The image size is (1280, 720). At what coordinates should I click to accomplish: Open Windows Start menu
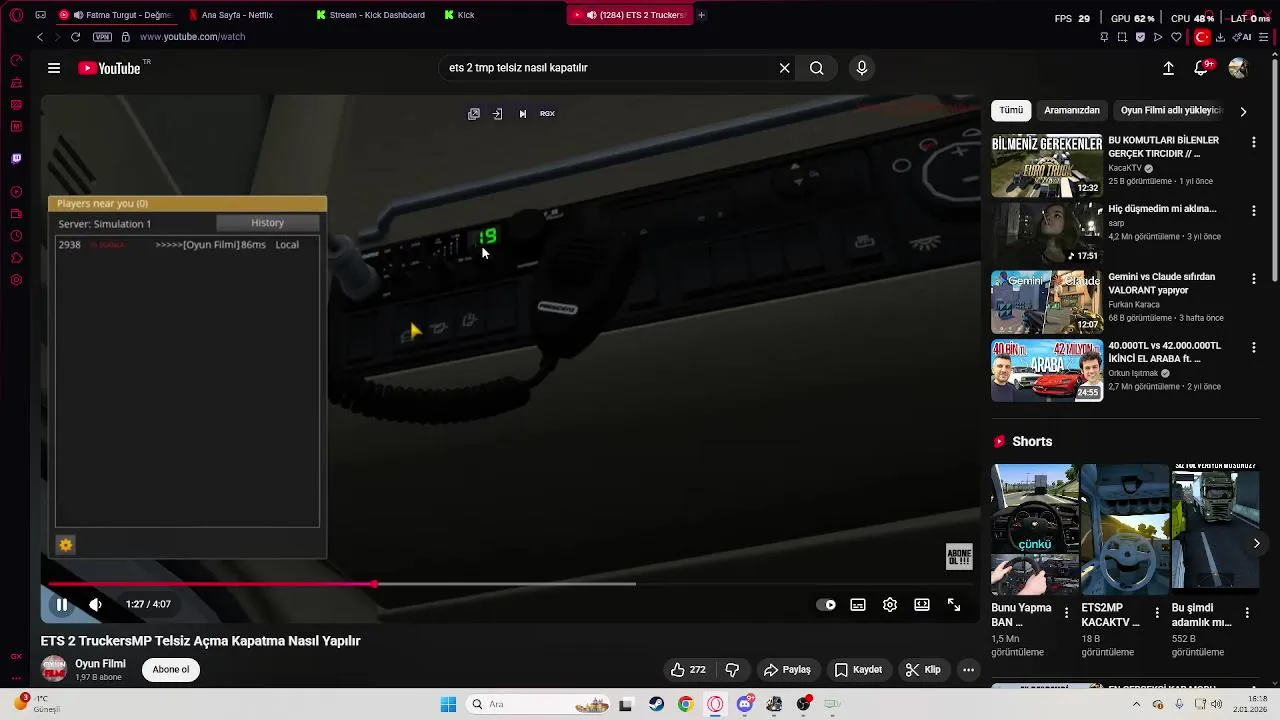(448, 704)
